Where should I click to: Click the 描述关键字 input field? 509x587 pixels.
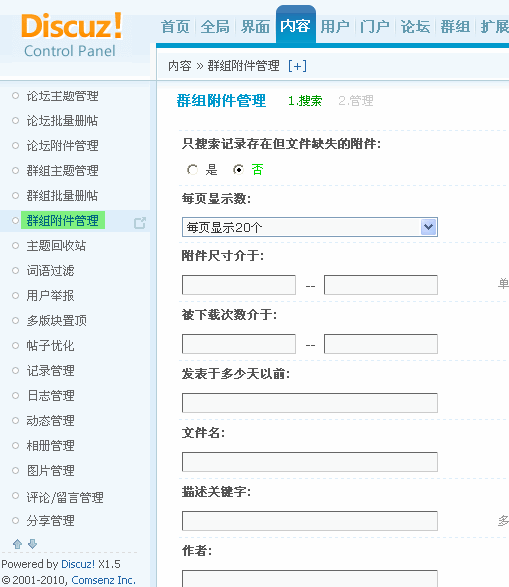(x=310, y=521)
